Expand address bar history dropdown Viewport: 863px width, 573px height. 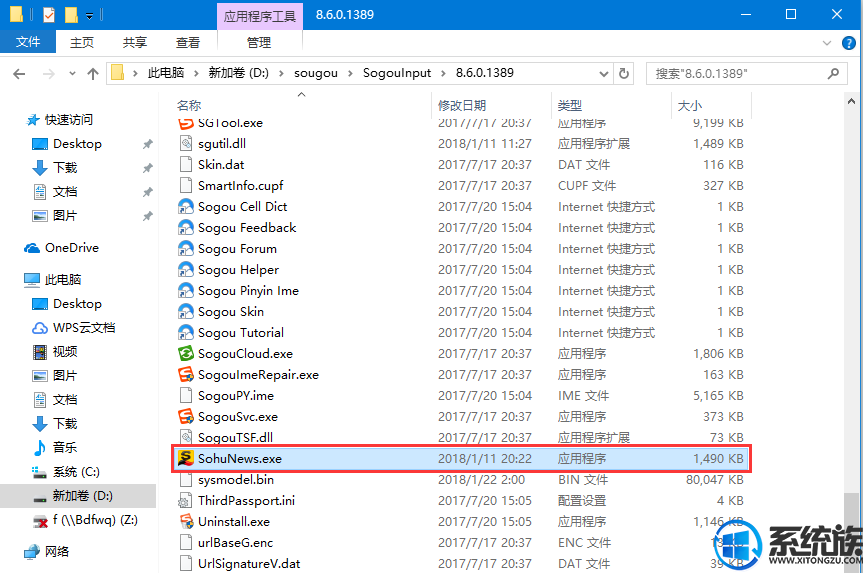(x=604, y=74)
